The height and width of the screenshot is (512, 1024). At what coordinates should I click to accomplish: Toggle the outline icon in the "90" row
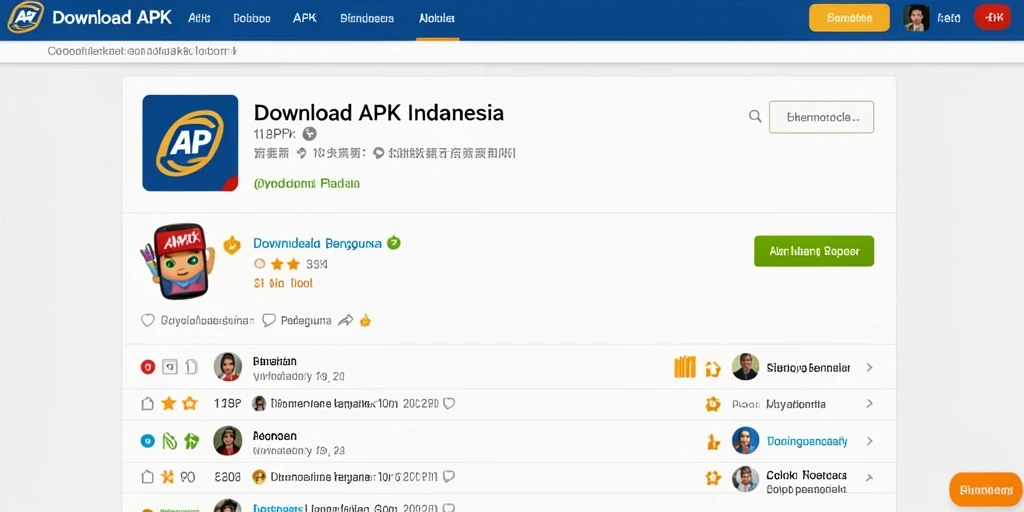click(x=148, y=477)
